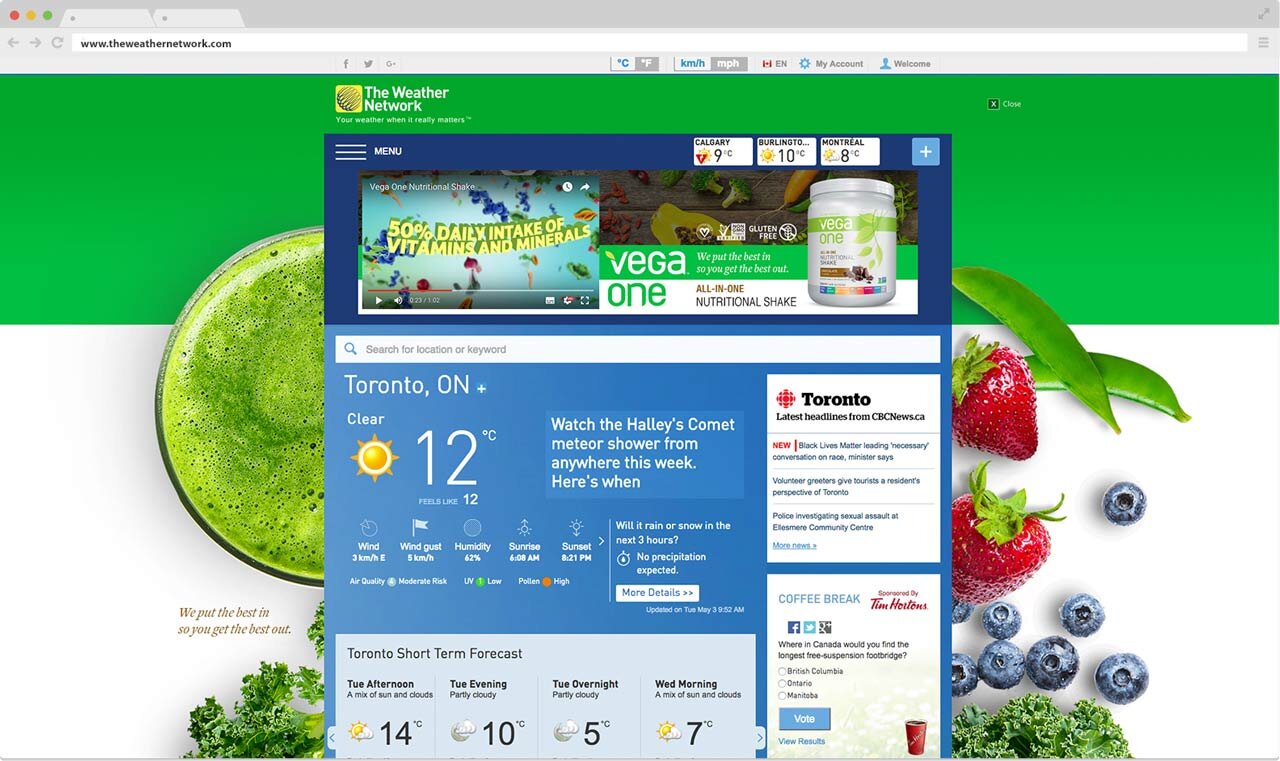Open the Welcome user menu
This screenshot has height=761, width=1280.
(905, 64)
